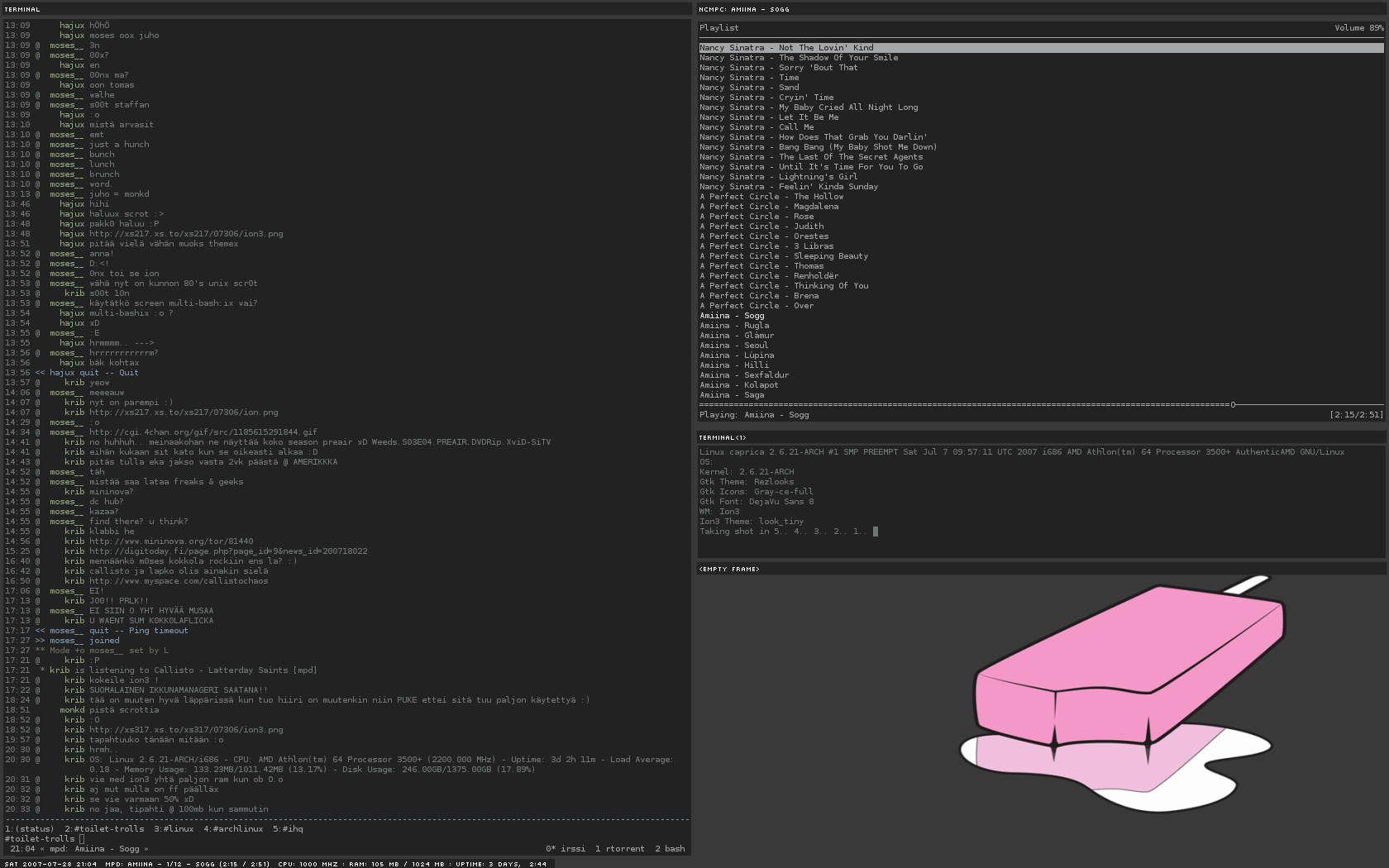This screenshot has width=1389, height=868.
Task: Select the playing track Amiina - Sogg
Action: tap(732, 316)
